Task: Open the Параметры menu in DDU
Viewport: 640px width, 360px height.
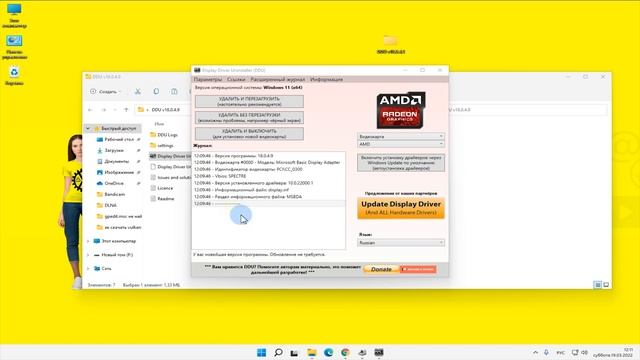Action: (x=207, y=80)
